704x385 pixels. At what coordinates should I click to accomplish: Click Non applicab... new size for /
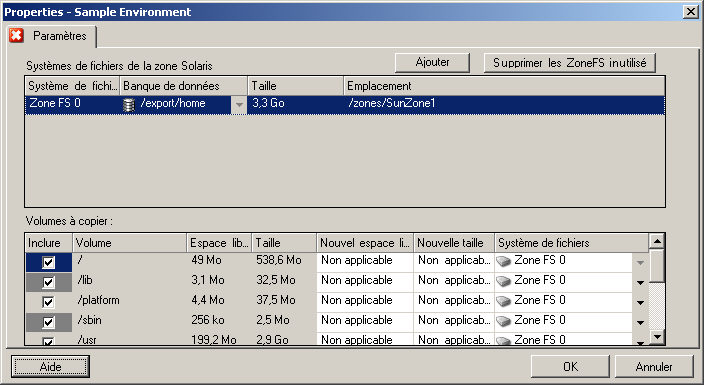pos(454,261)
